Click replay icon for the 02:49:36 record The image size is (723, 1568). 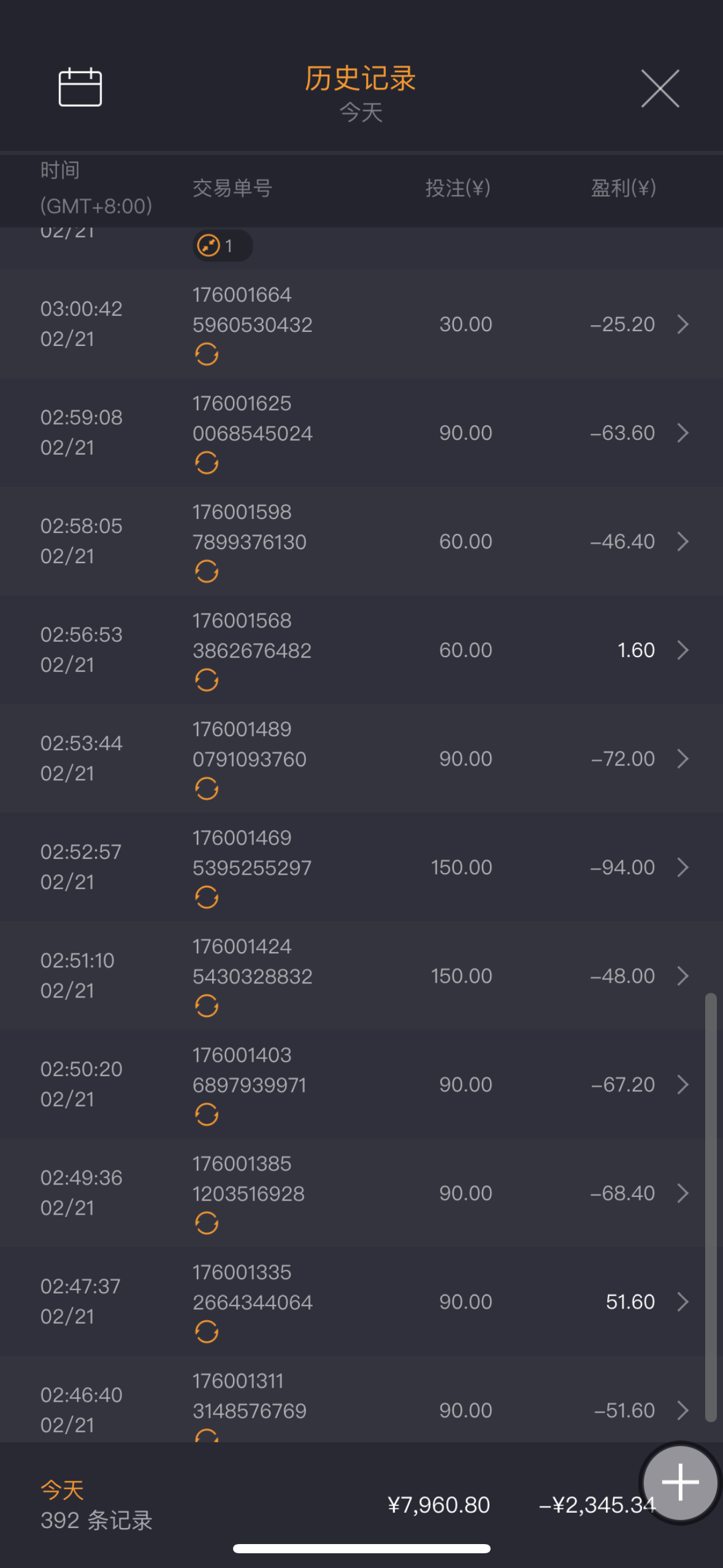point(207,1223)
